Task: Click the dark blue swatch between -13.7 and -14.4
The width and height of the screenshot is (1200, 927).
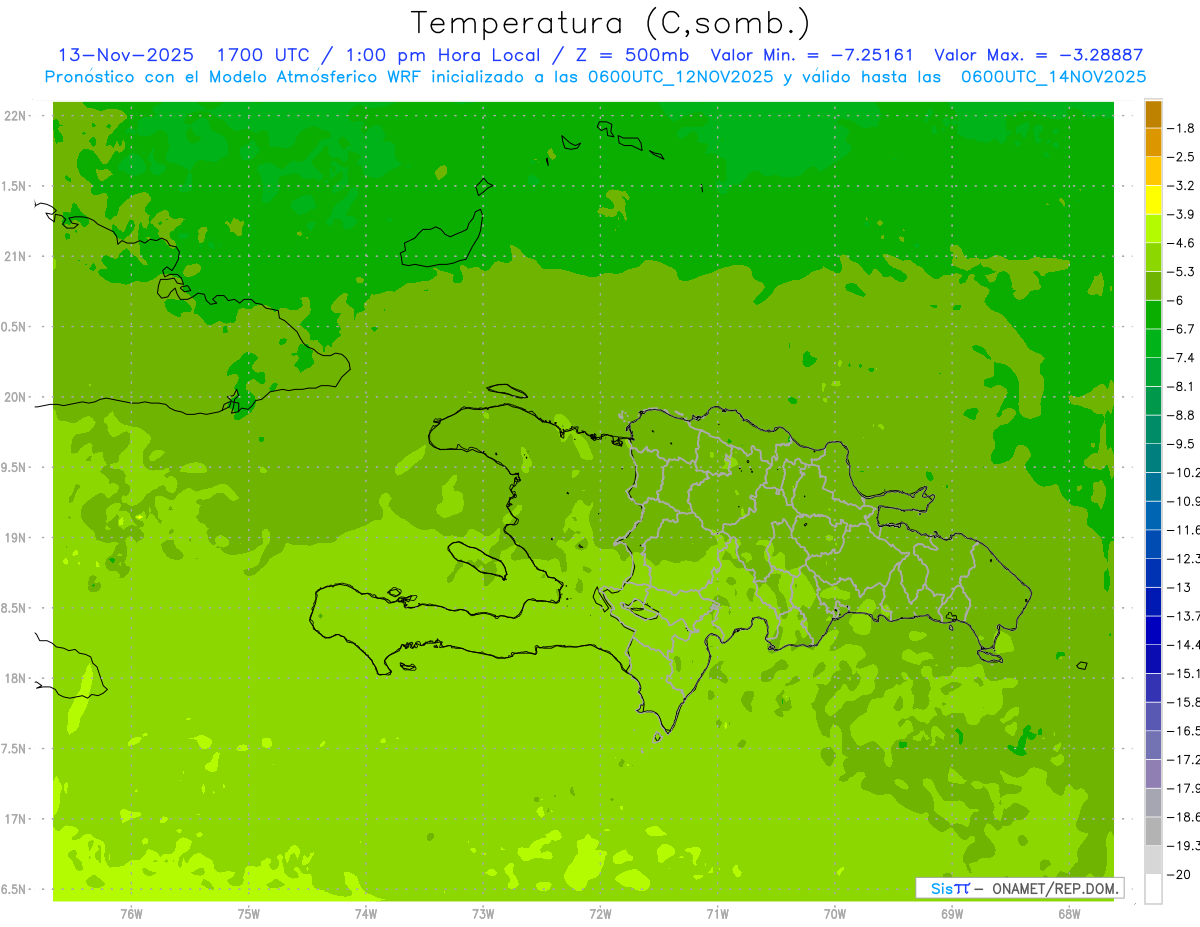Action: tap(1153, 630)
